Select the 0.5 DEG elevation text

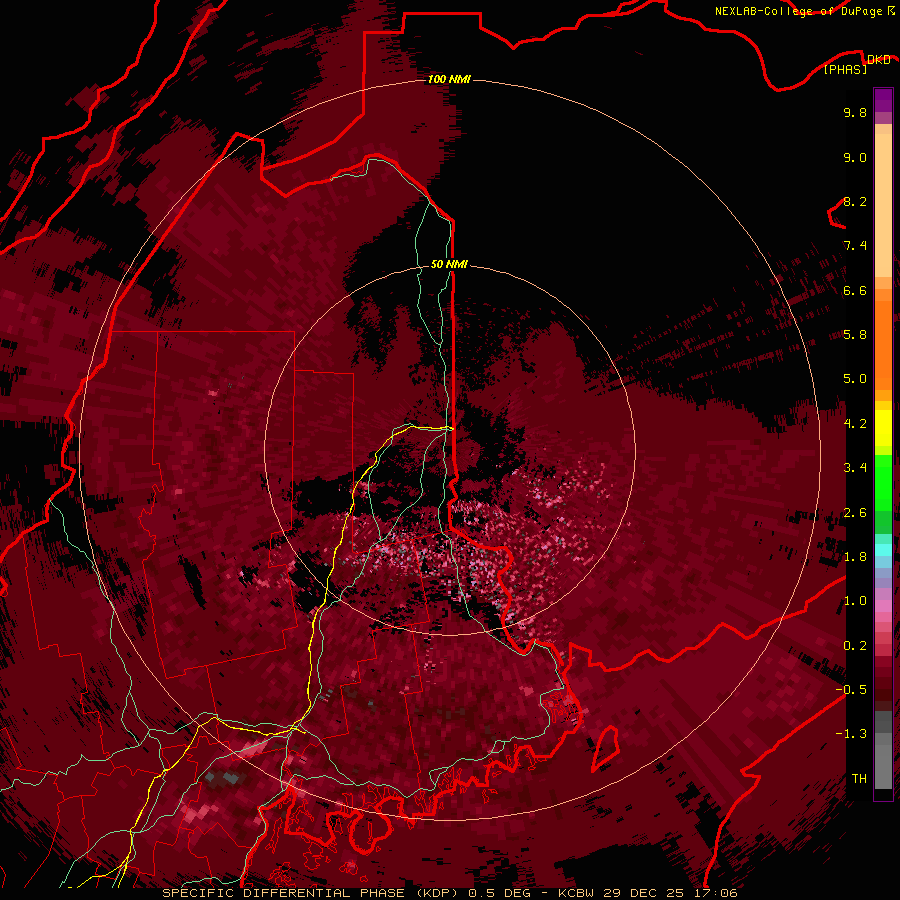[499, 893]
